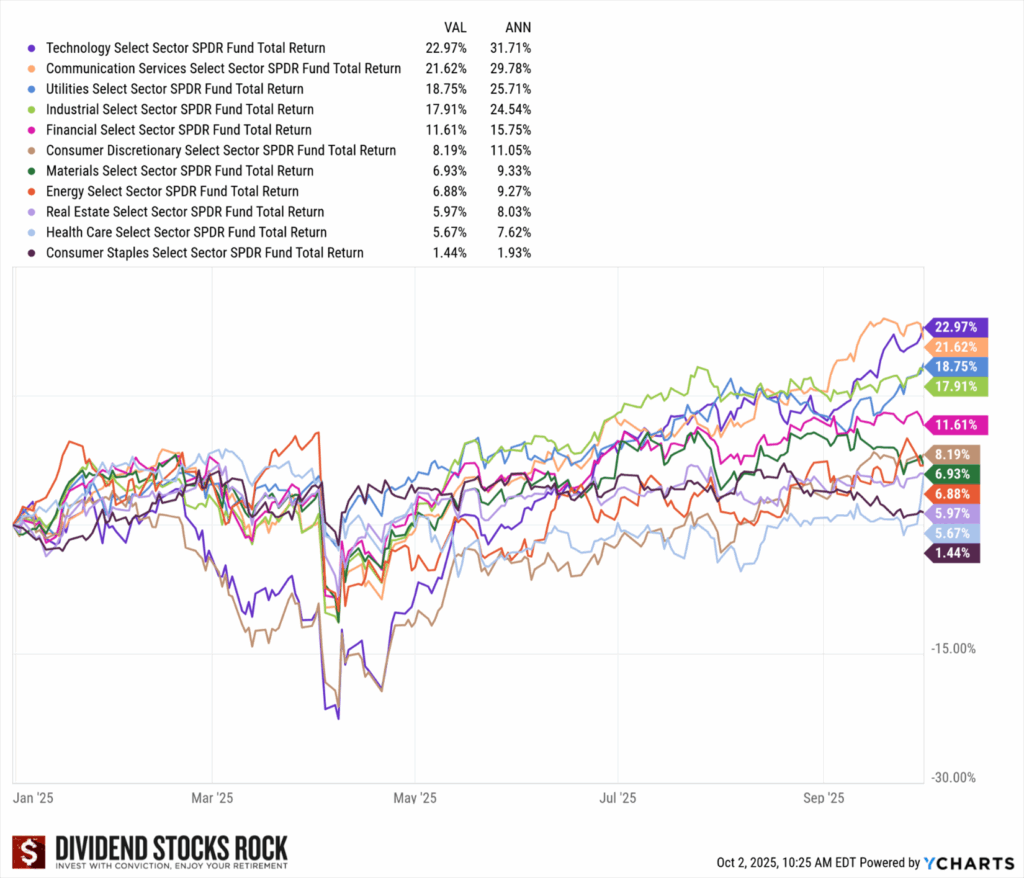The width and height of the screenshot is (1024, 878).
Task: Click the purple Technology legend dot
Action: point(34,48)
